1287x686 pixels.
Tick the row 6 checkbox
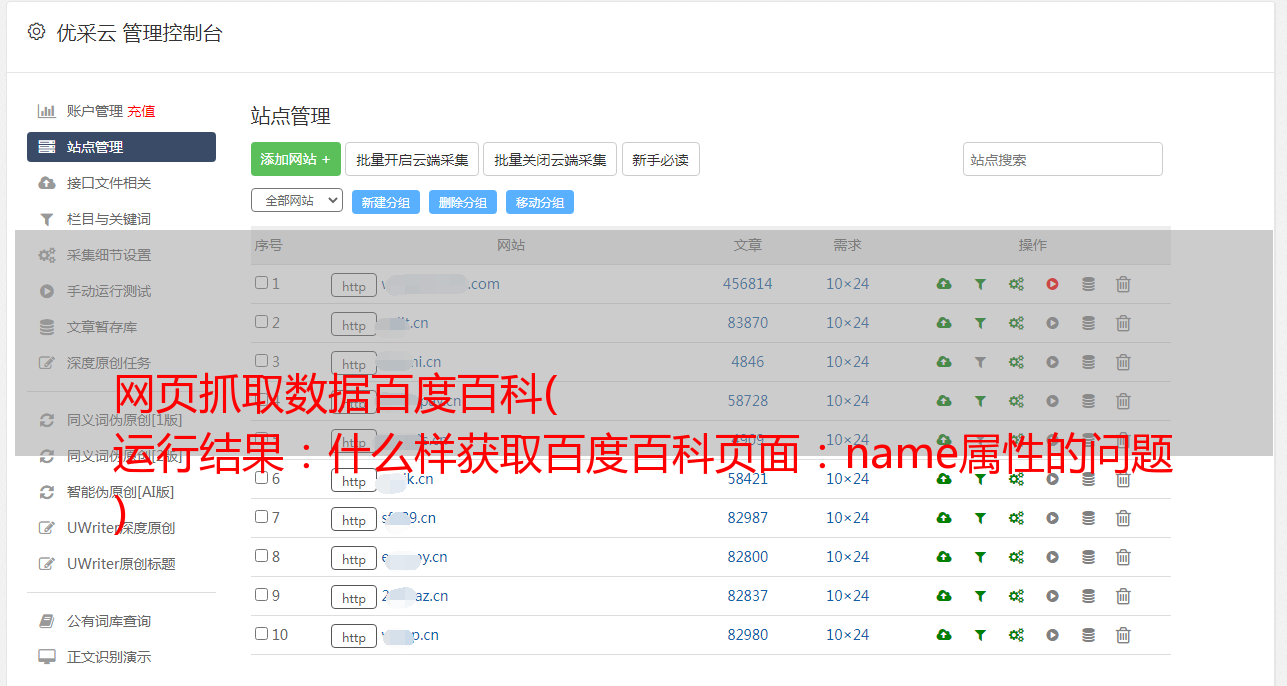click(x=261, y=478)
